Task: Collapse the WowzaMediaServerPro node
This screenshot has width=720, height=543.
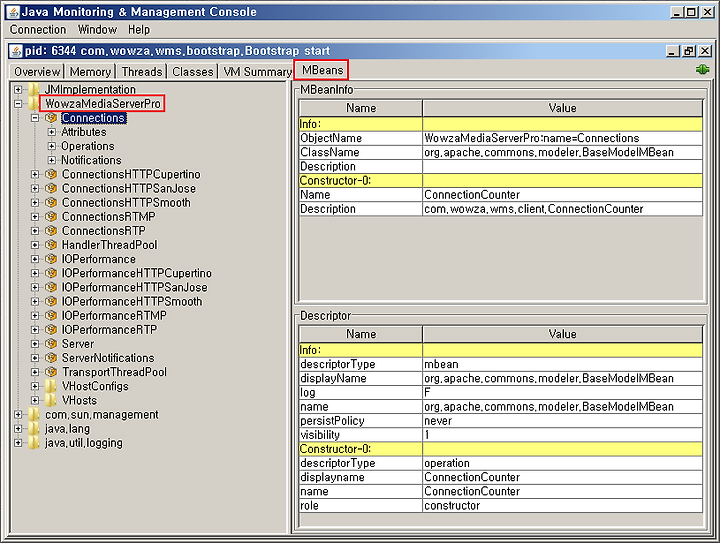Action: (x=18, y=104)
